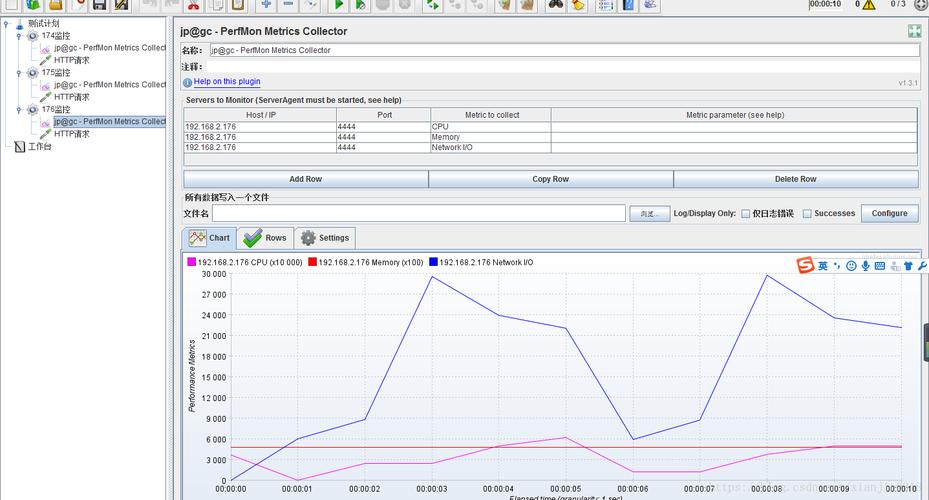Click the info icon beside Help link
This screenshot has width=929, height=500.
[x=187, y=82]
